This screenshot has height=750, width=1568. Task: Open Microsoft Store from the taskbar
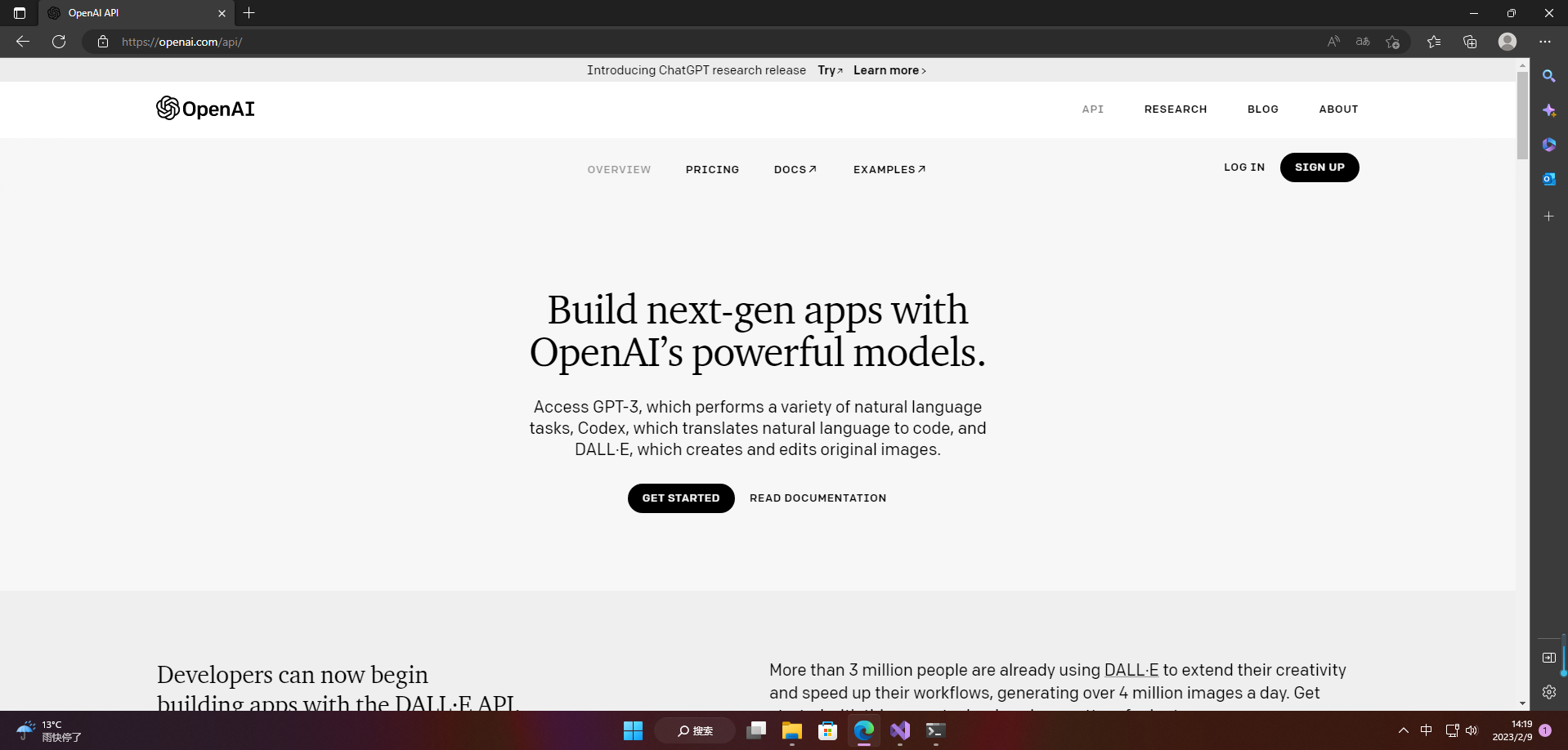[828, 730]
